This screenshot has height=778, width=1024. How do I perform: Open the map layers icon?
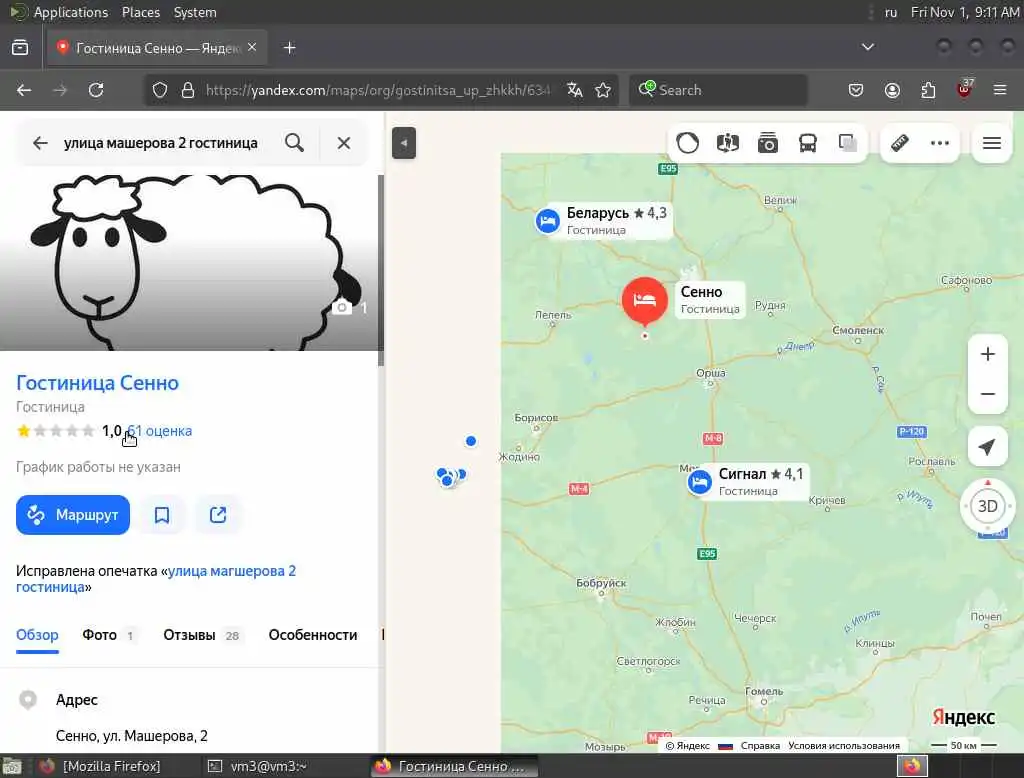[x=848, y=143]
